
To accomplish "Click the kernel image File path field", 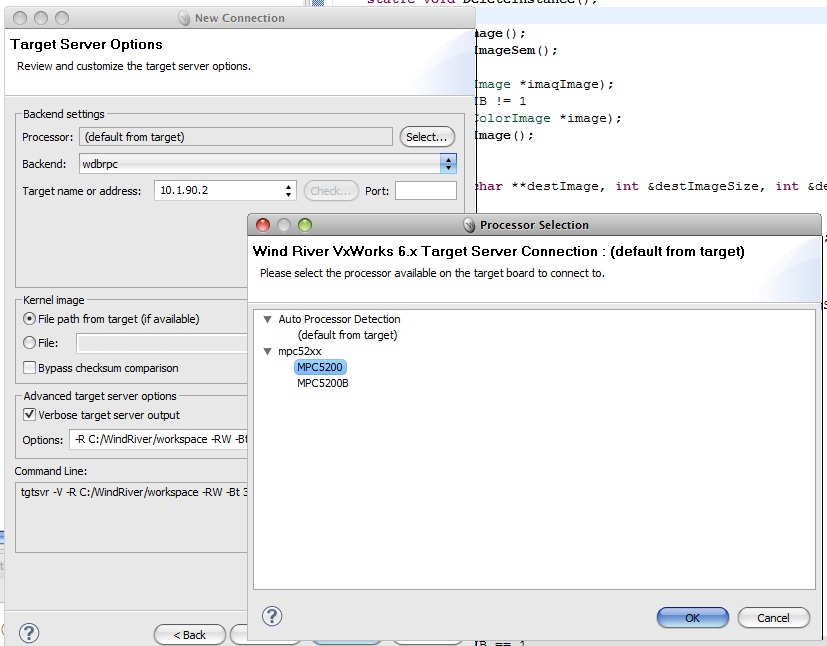I will click(x=161, y=343).
